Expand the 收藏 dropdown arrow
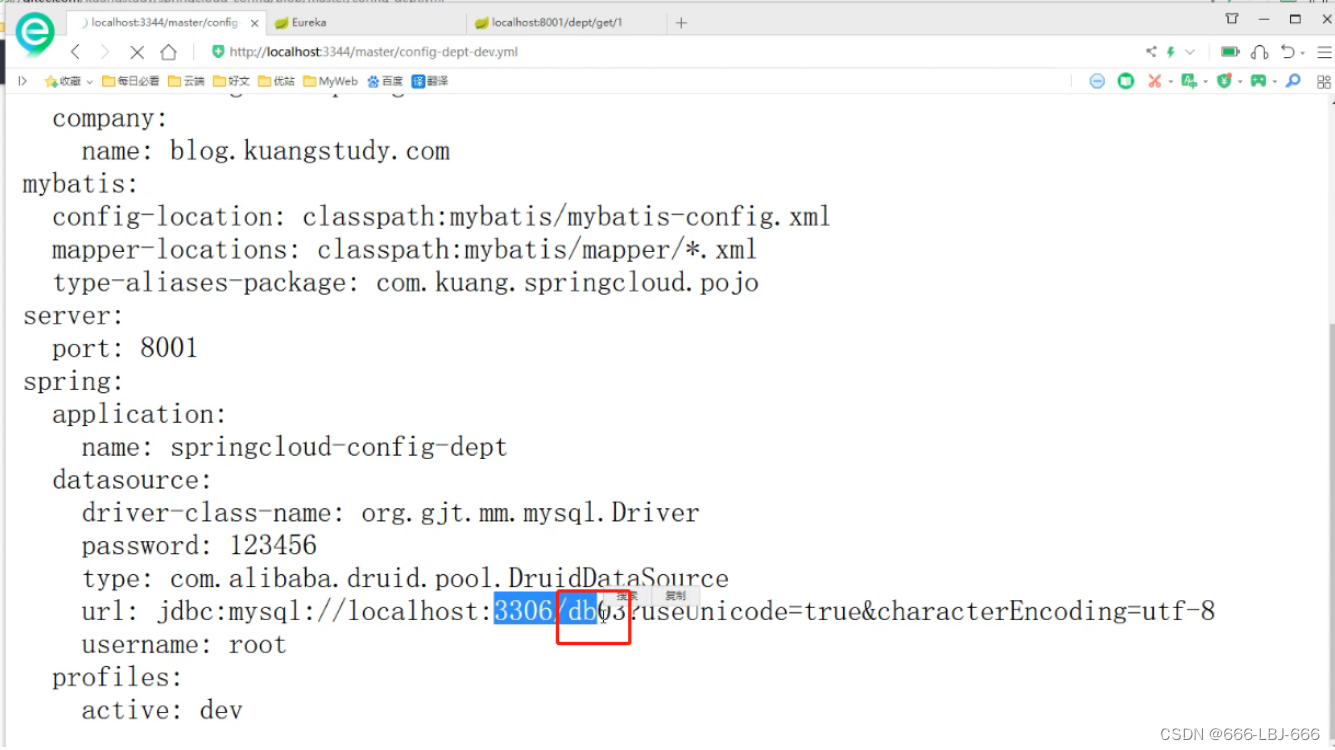 [x=89, y=82]
